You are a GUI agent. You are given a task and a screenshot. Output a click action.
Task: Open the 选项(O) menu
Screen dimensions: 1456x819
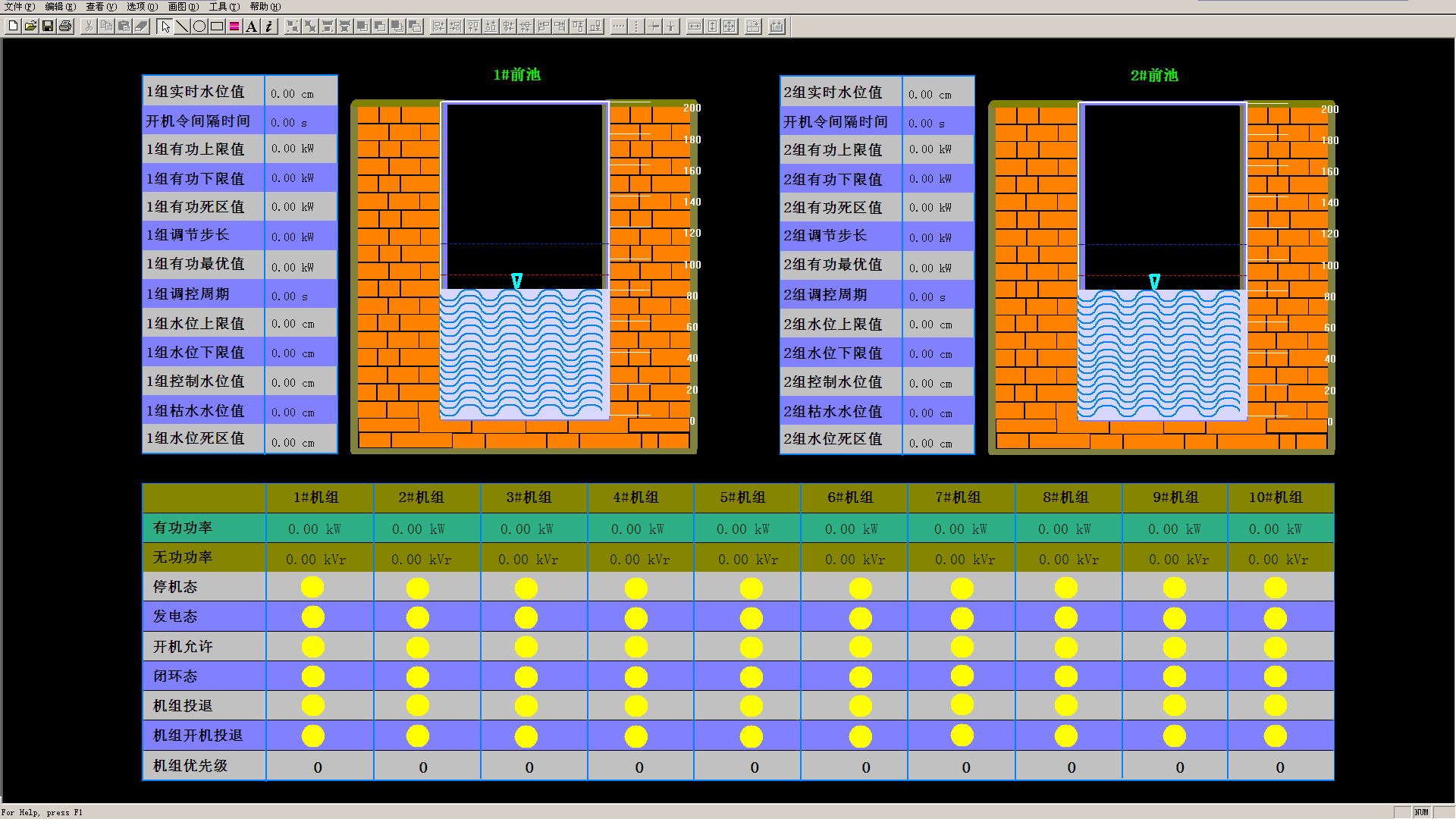tap(142, 6)
